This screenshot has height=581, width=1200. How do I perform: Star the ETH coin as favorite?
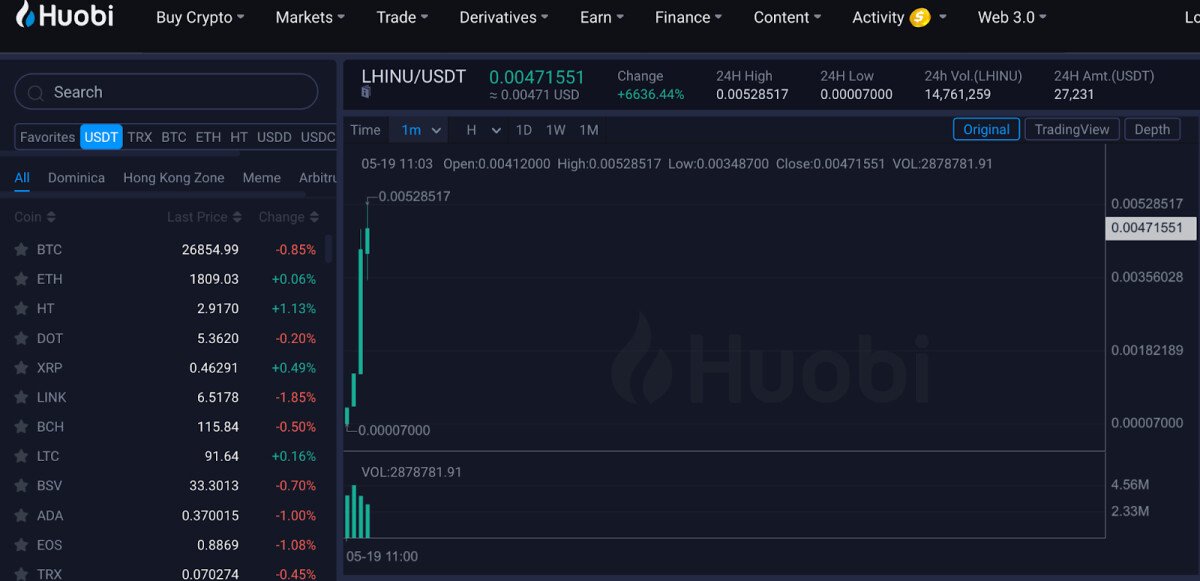pyautogui.click(x=21, y=279)
